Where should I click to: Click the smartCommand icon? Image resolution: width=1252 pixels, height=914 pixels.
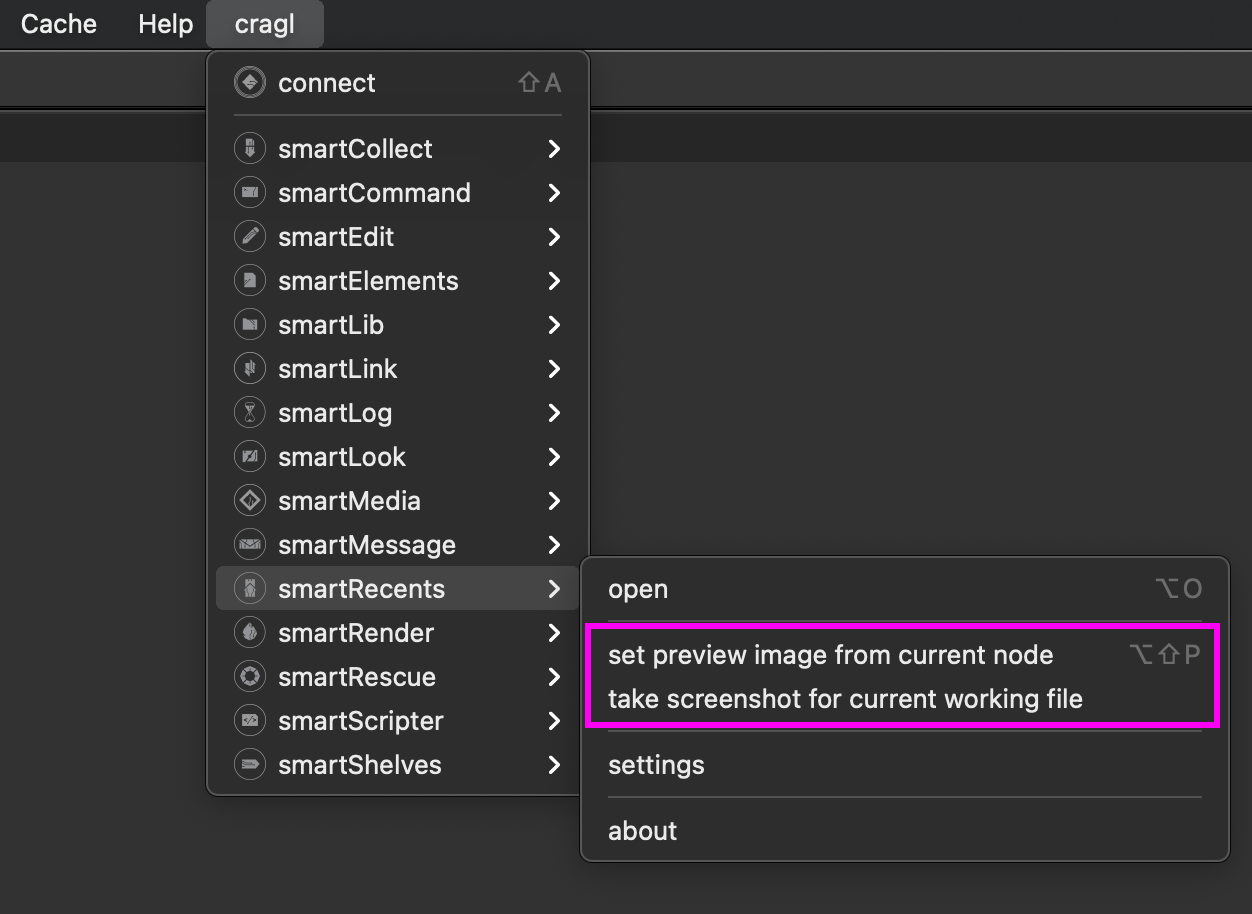coord(249,193)
